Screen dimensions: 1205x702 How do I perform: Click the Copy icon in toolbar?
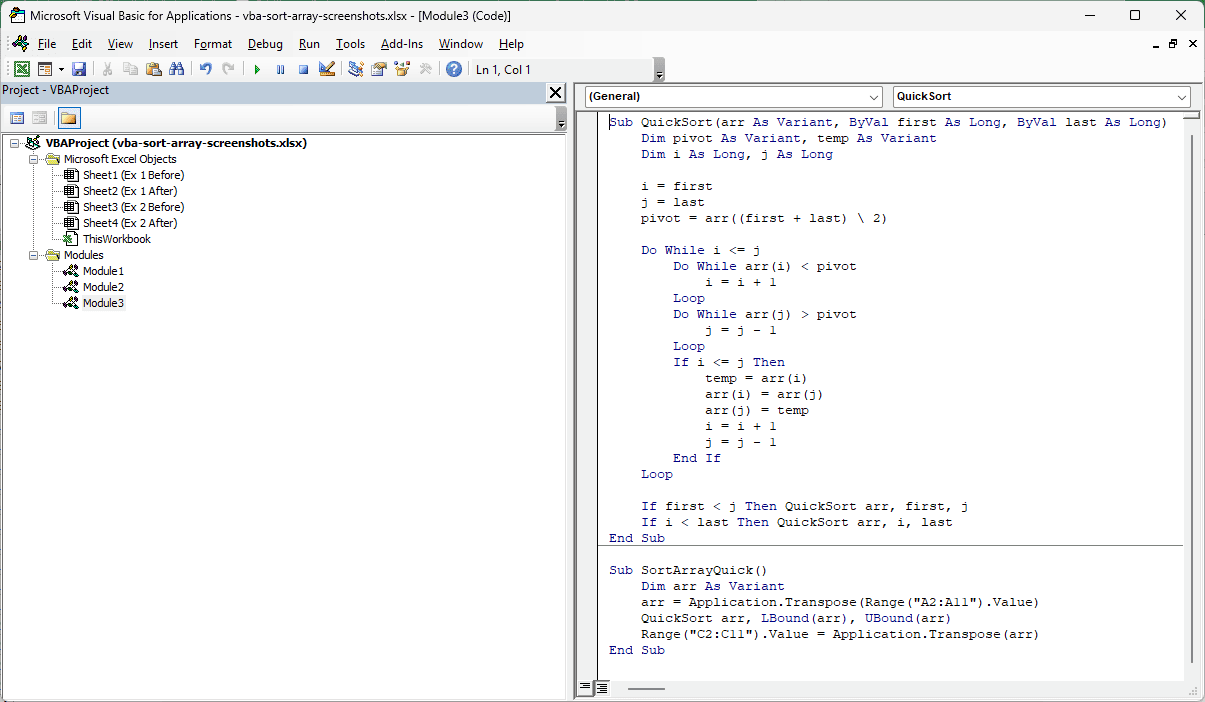click(x=130, y=69)
